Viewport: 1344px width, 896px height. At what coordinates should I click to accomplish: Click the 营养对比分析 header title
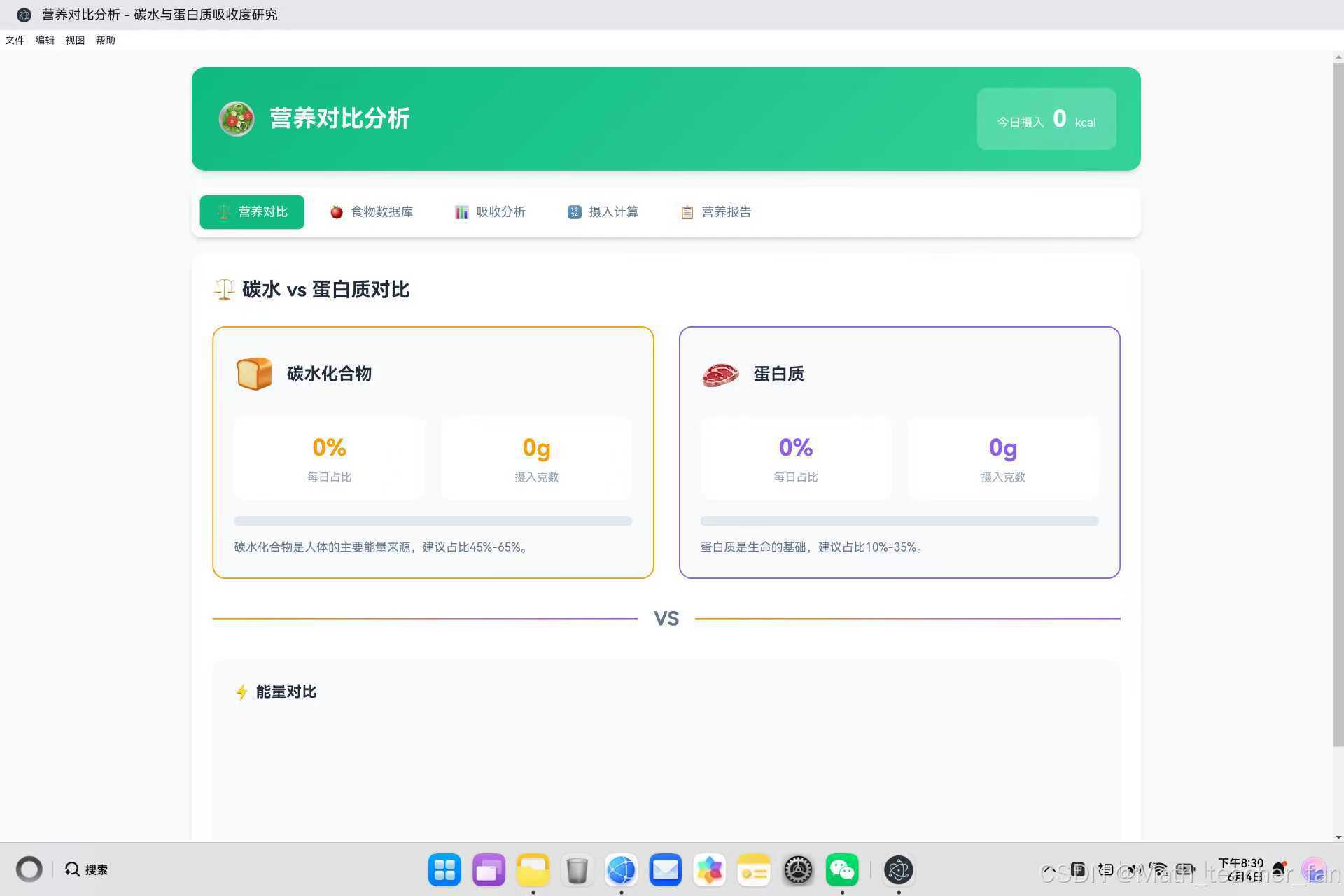pyautogui.click(x=339, y=118)
